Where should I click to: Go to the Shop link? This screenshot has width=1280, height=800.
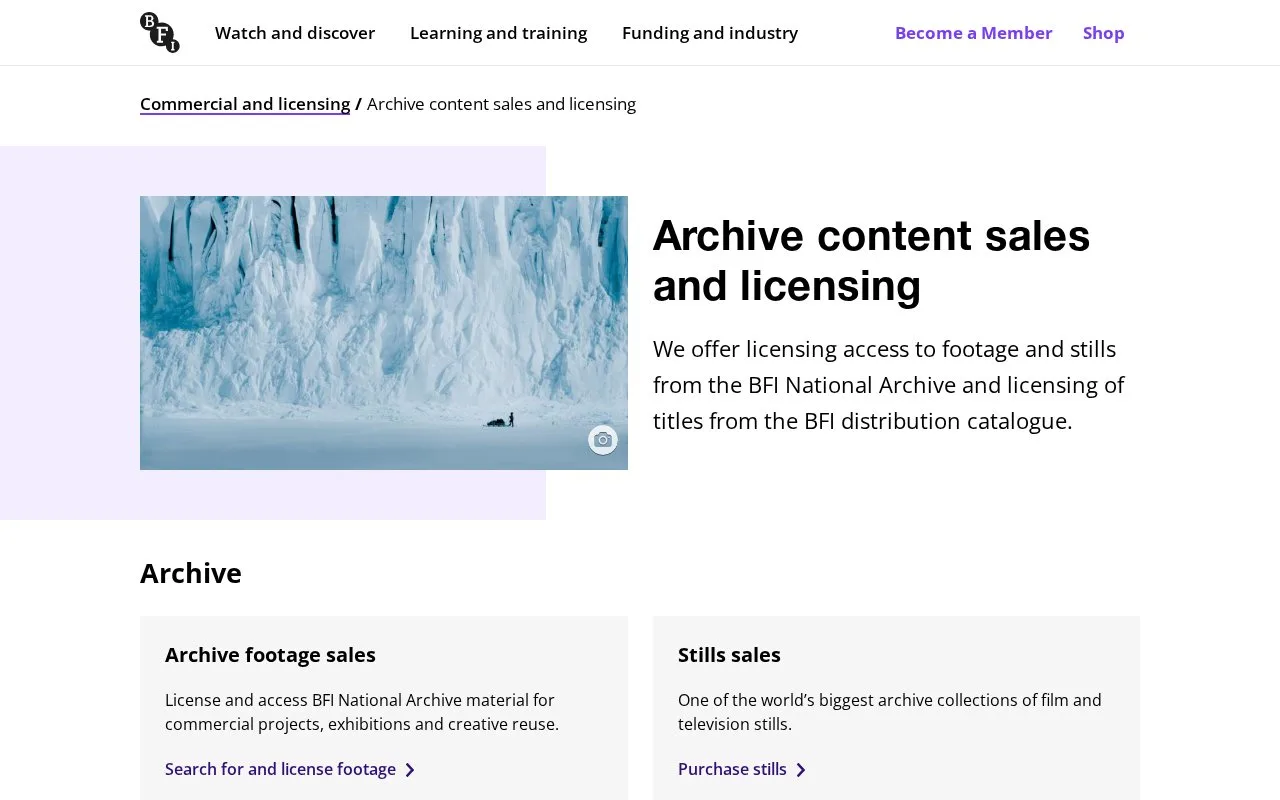tap(1104, 33)
